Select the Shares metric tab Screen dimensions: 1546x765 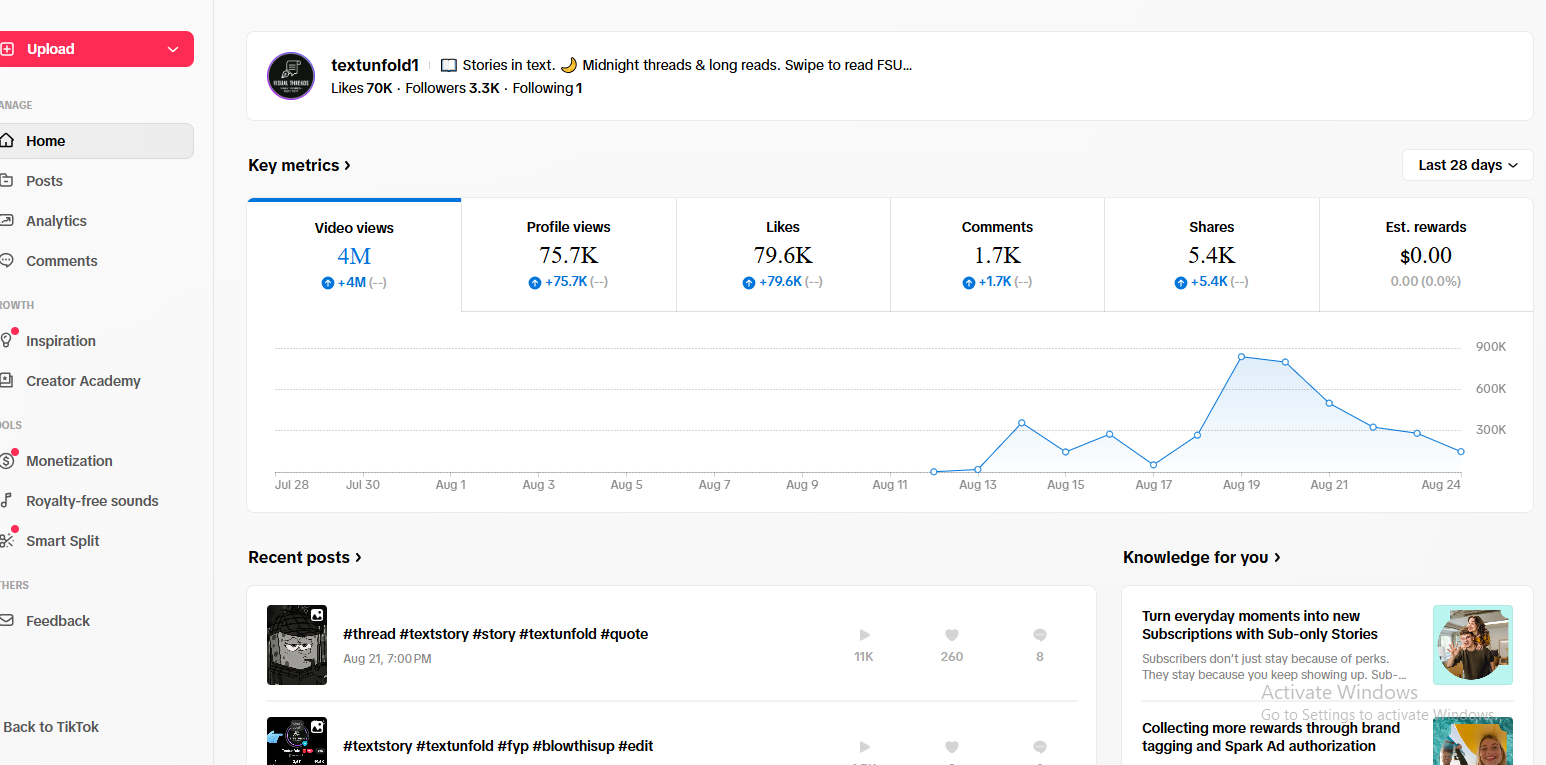click(1212, 255)
